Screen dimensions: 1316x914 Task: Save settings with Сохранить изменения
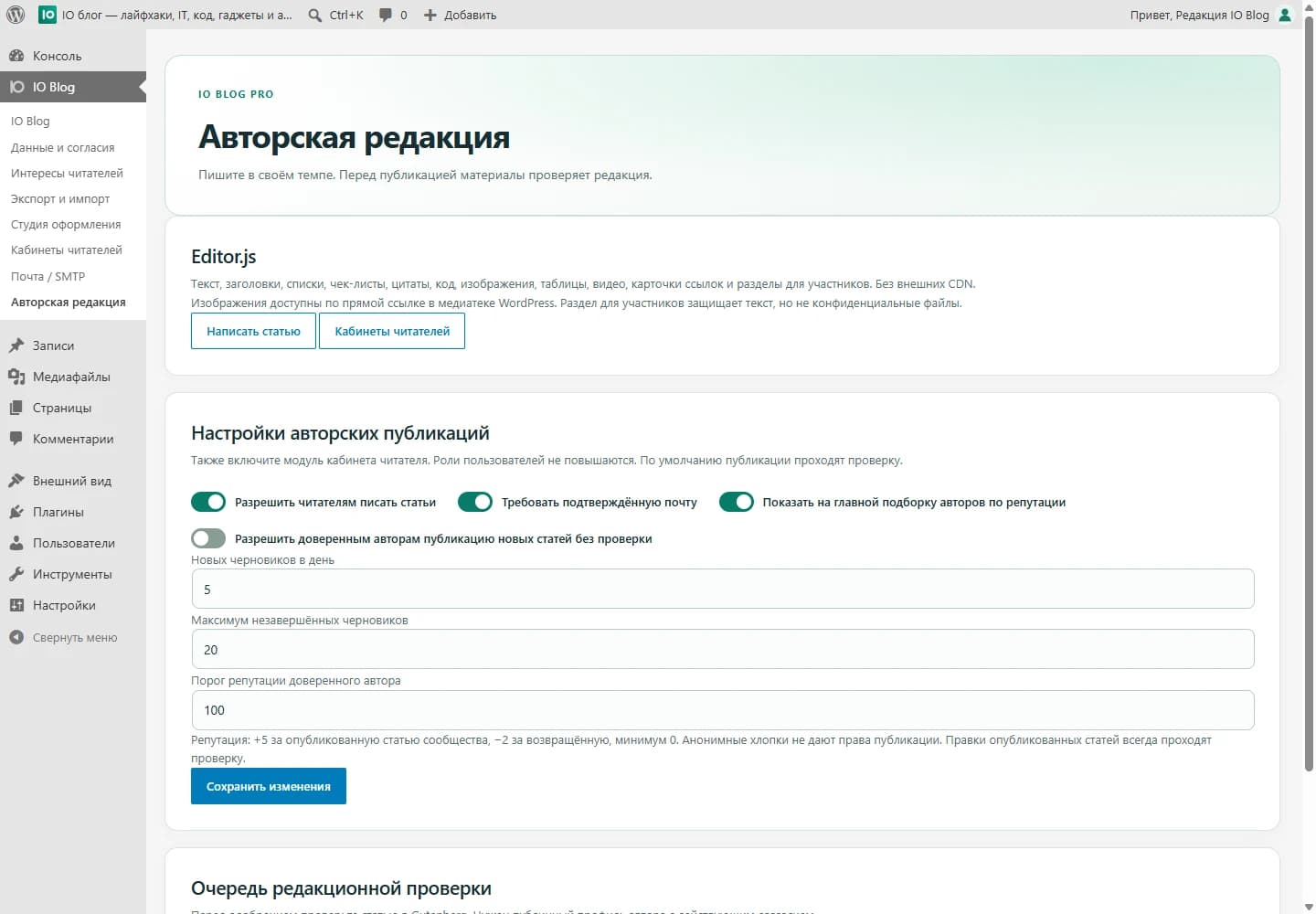[x=269, y=786]
